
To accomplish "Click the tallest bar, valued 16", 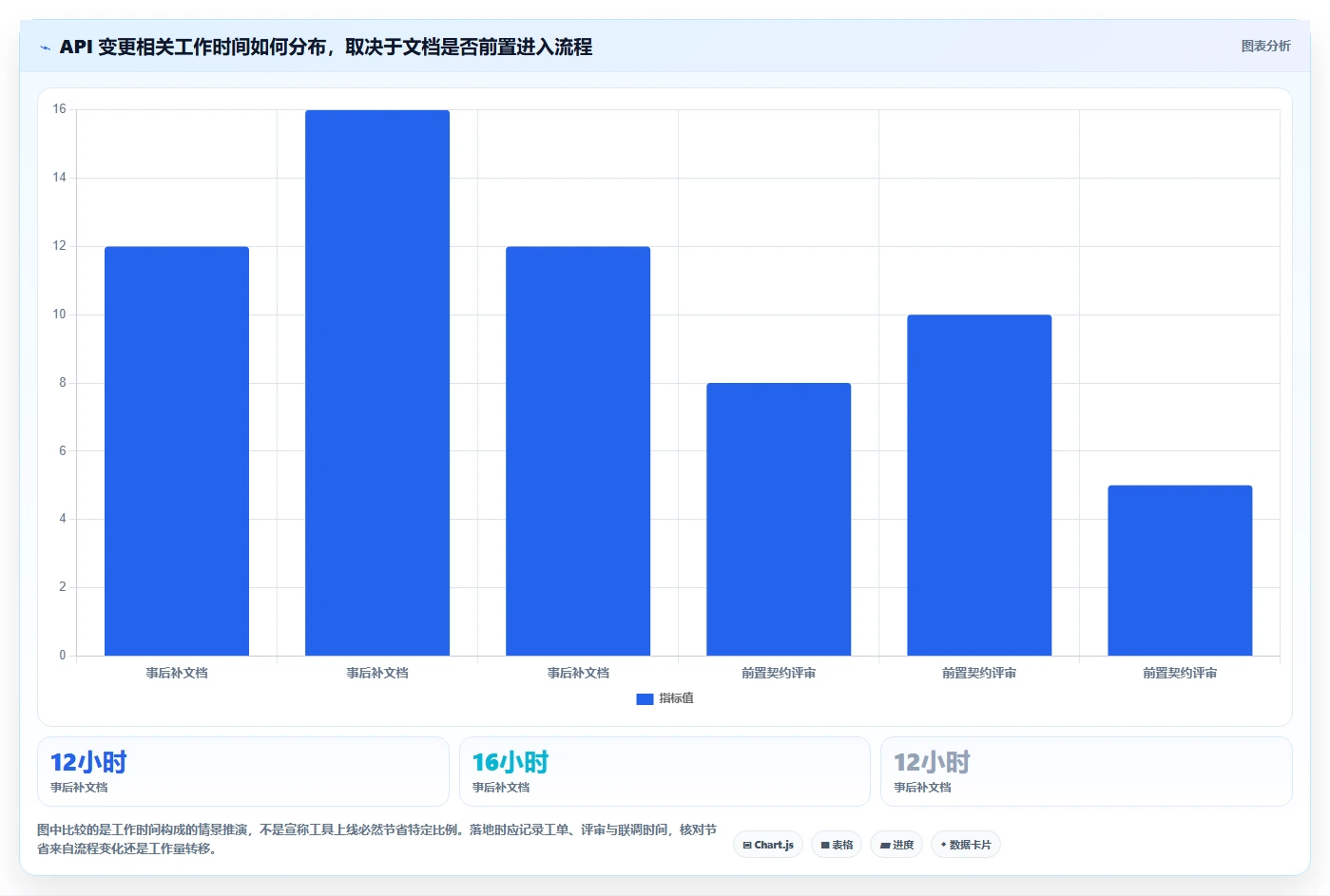I will 377,383.
